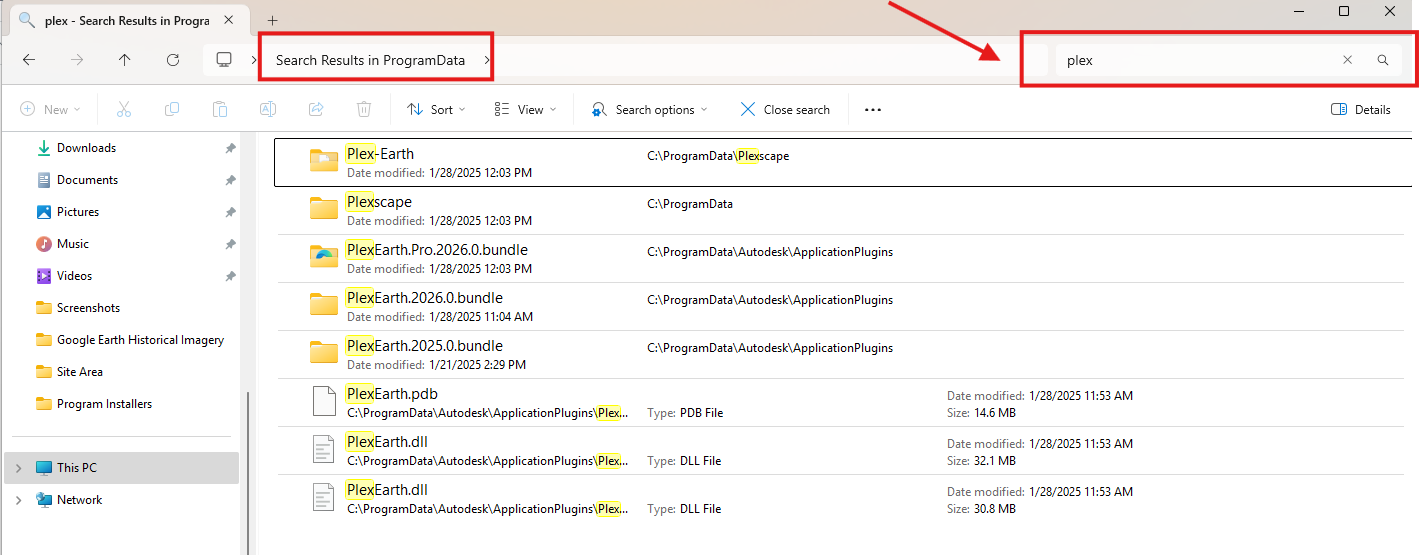
Task: Select the Plexscape result name
Action: (379, 202)
